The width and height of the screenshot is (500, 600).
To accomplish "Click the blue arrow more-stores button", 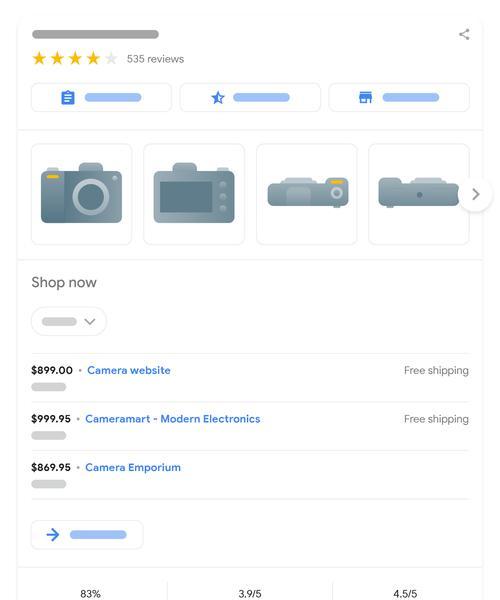I will click(x=87, y=535).
